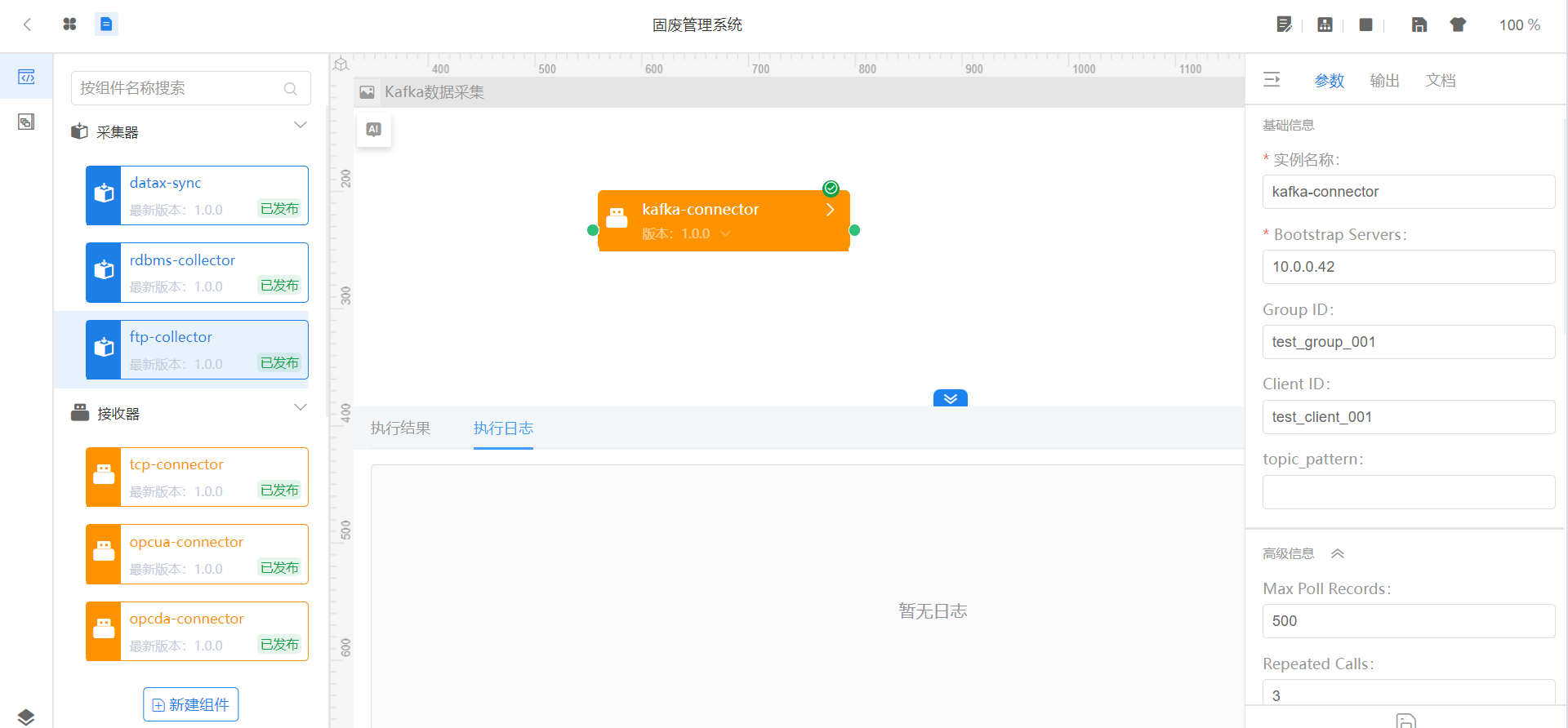
Task: Click the canvas origin cube icon
Action: point(341,64)
